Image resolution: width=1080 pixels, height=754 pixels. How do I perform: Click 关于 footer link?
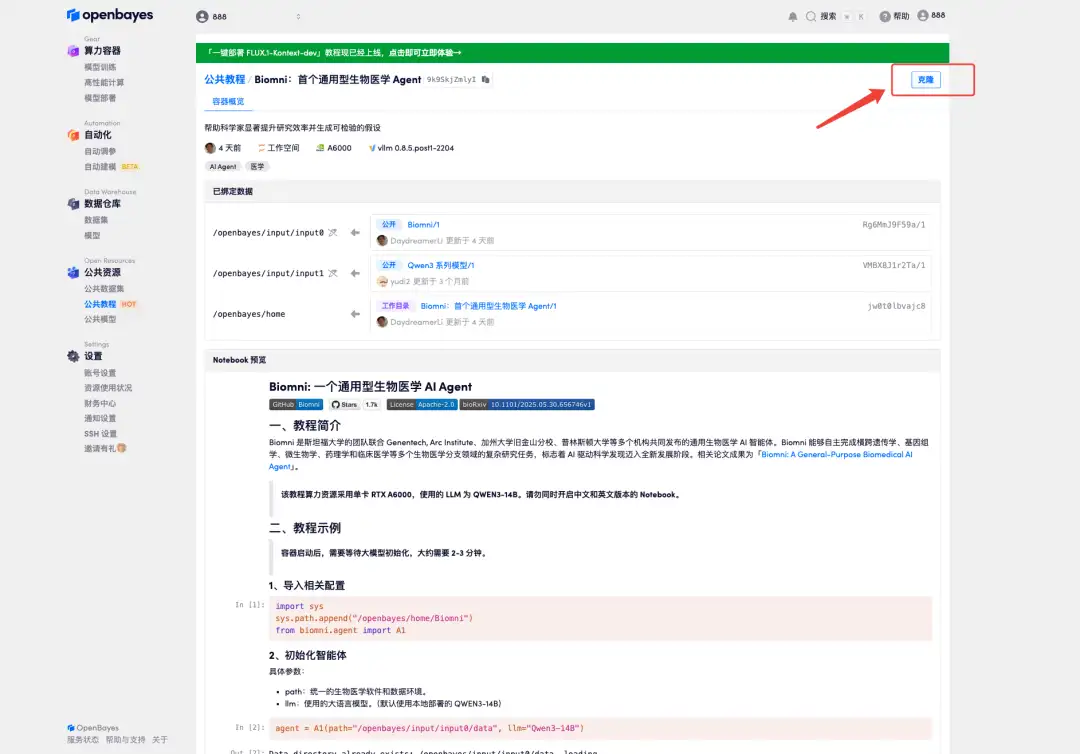tap(160, 740)
